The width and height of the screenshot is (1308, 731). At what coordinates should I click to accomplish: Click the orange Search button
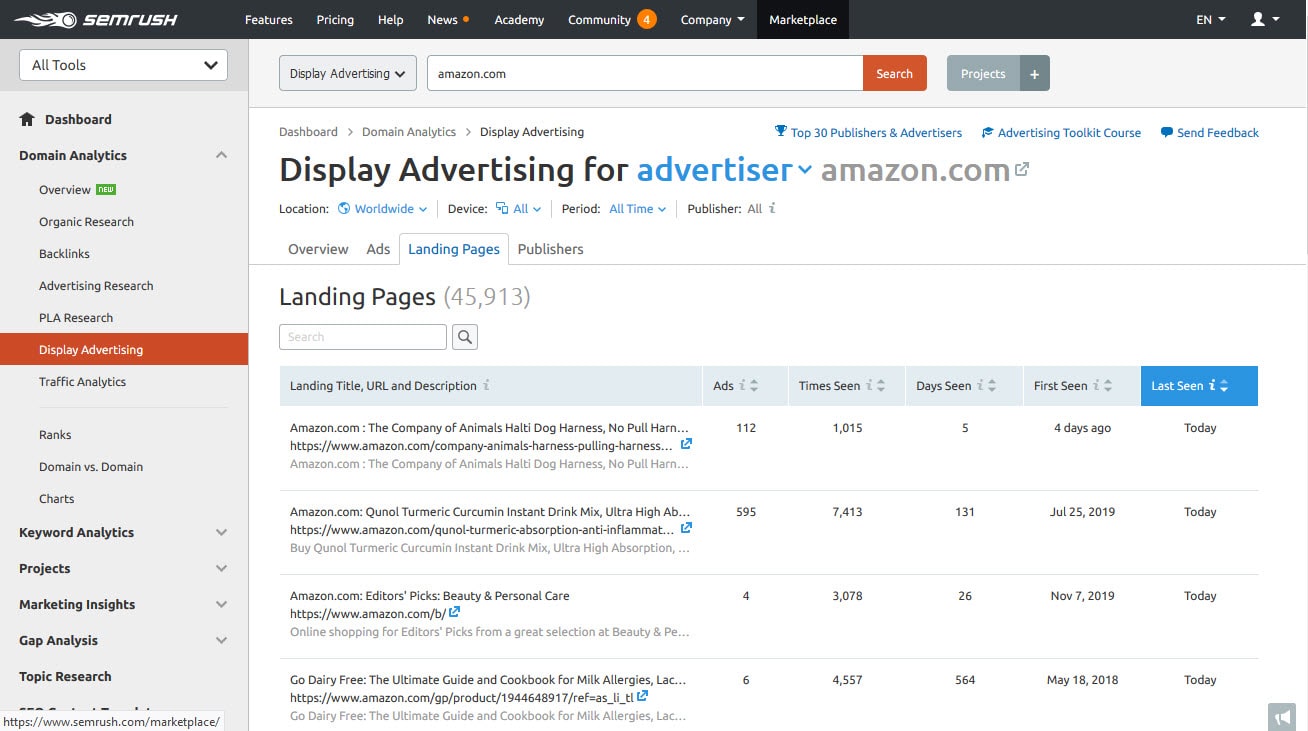(x=894, y=72)
